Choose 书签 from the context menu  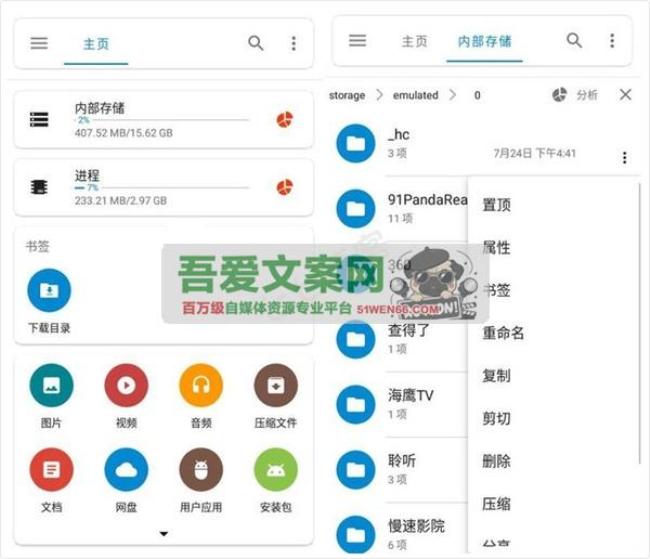click(496, 290)
